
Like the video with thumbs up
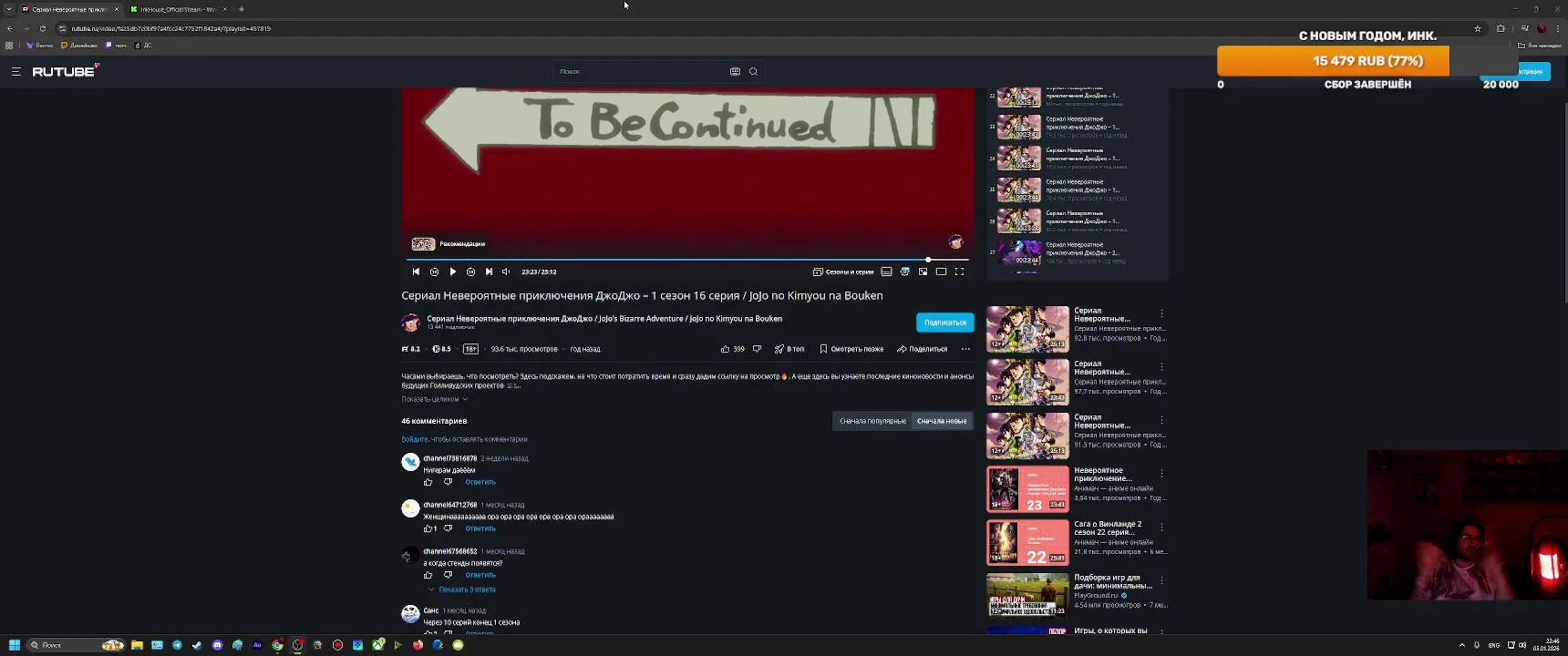point(733,349)
